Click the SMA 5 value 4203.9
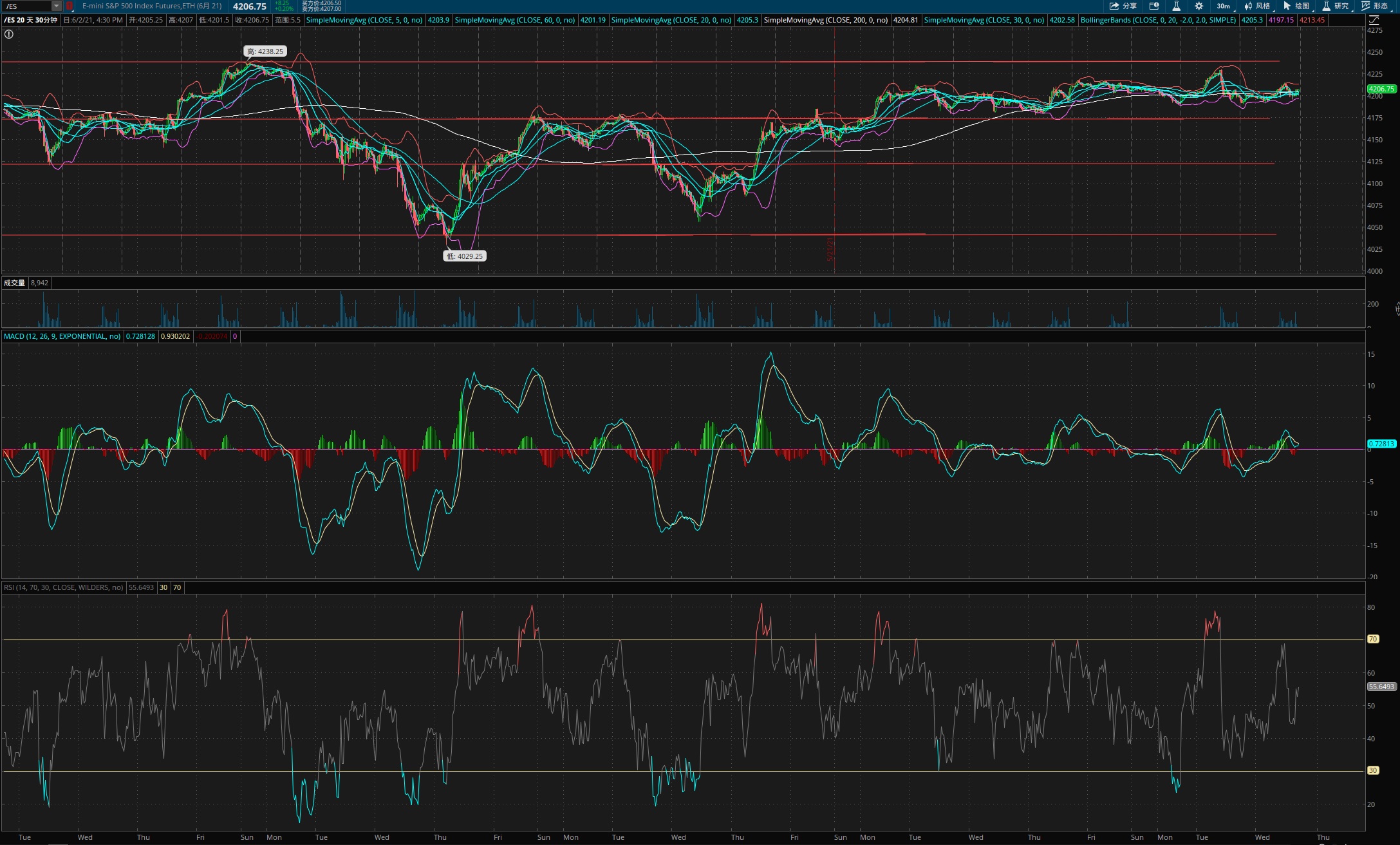 438,20
